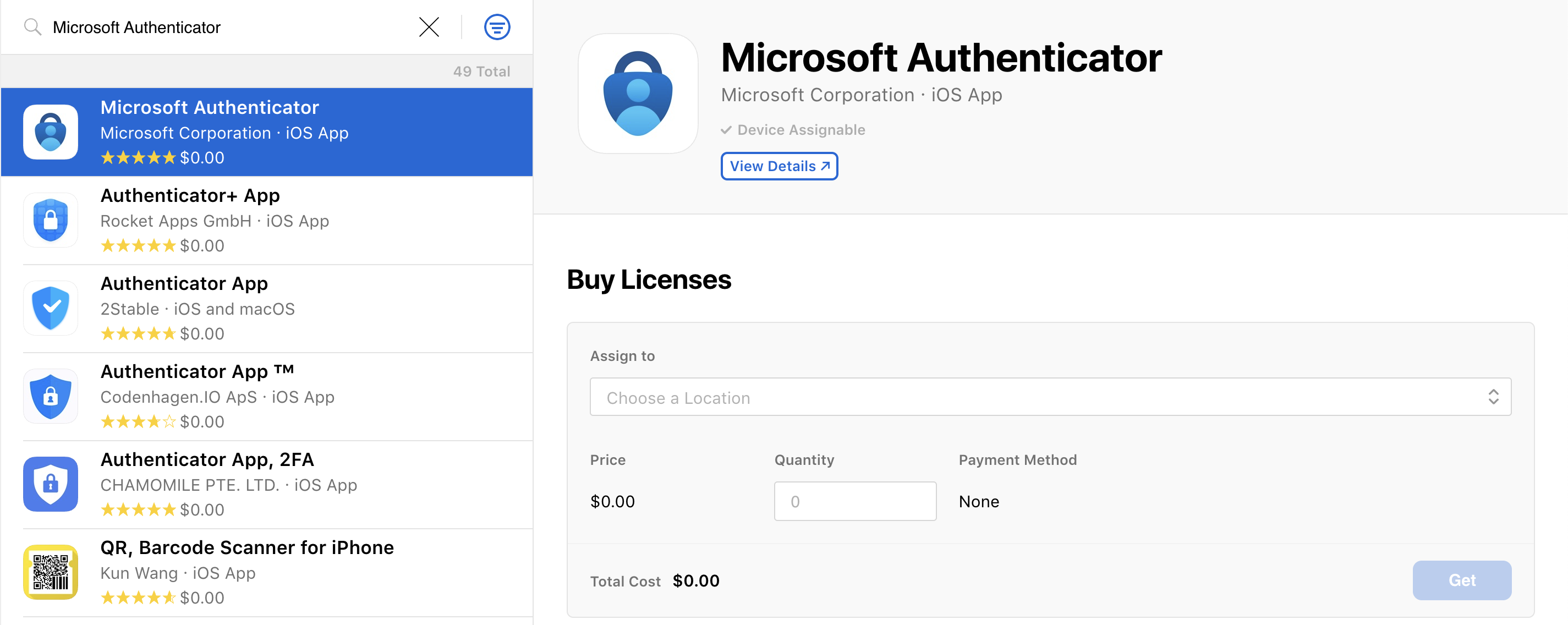Click the 'Microsoft Corporation · iOS App' header subtitle

862,95
